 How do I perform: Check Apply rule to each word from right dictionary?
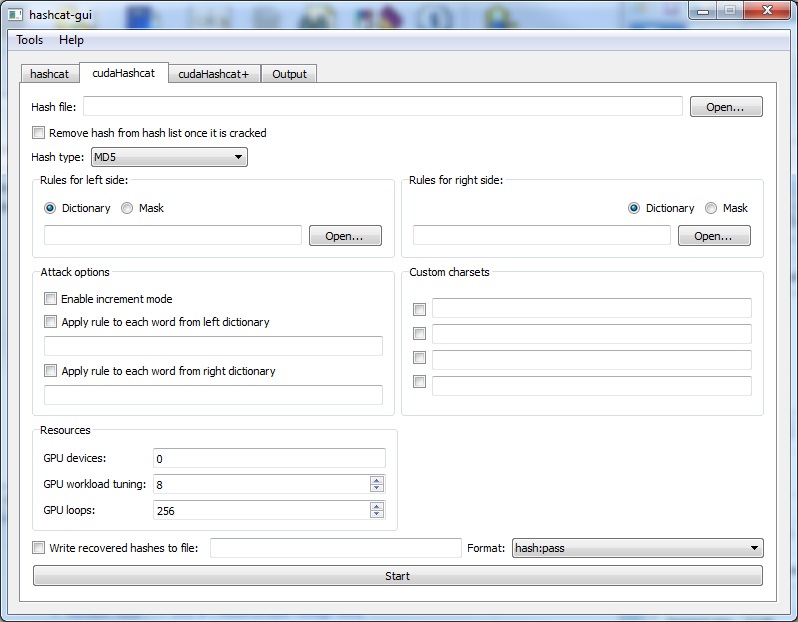(50, 370)
